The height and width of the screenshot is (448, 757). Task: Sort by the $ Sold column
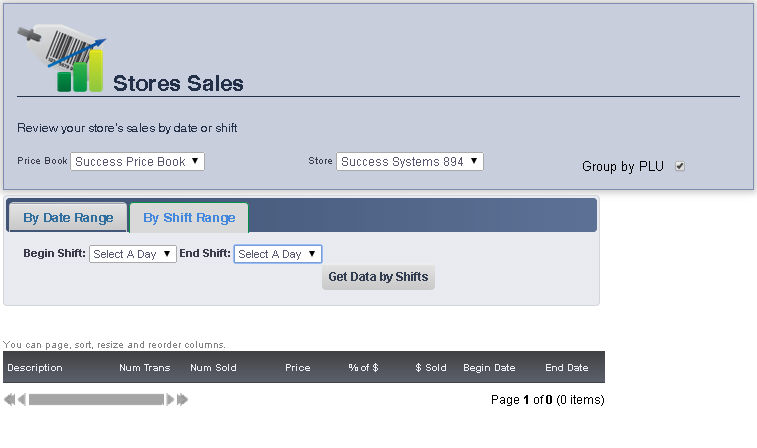tap(431, 368)
